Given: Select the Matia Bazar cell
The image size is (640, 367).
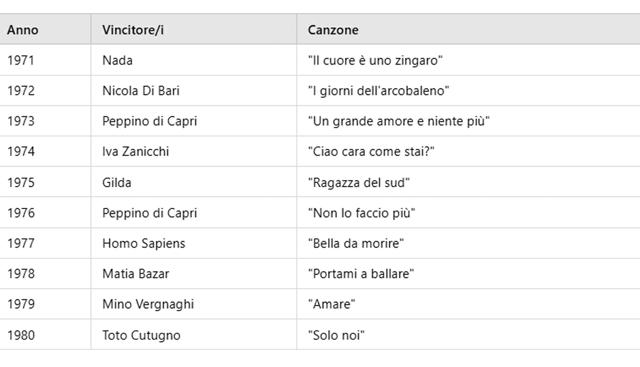Looking at the screenshot, I should coord(136,274).
